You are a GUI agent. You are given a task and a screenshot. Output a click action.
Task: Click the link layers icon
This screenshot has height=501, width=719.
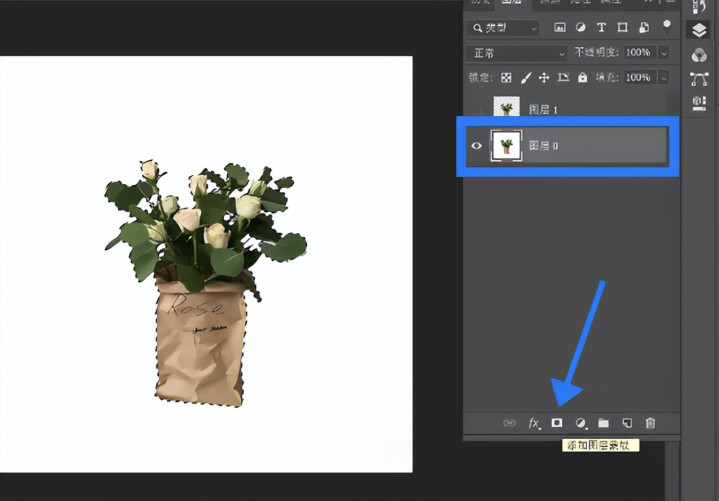click(x=510, y=424)
